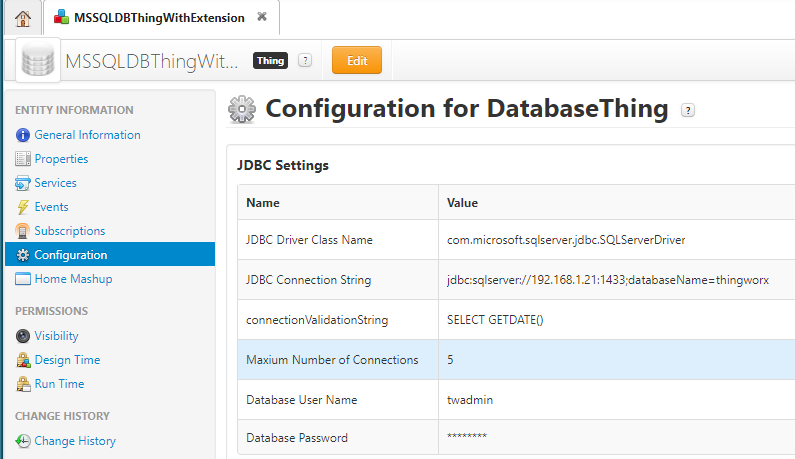
Task: Click the database entity thumbnail icon
Action: pyautogui.click(x=38, y=60)
